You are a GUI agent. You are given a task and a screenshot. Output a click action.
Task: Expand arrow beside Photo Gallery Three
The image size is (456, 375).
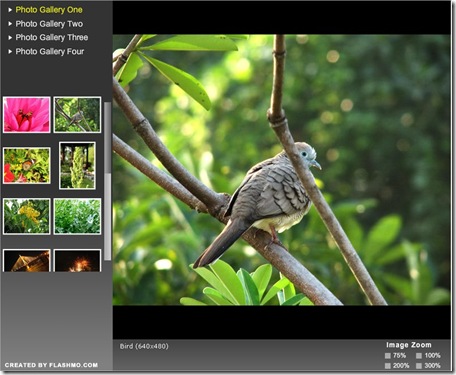tap(10, 38)
